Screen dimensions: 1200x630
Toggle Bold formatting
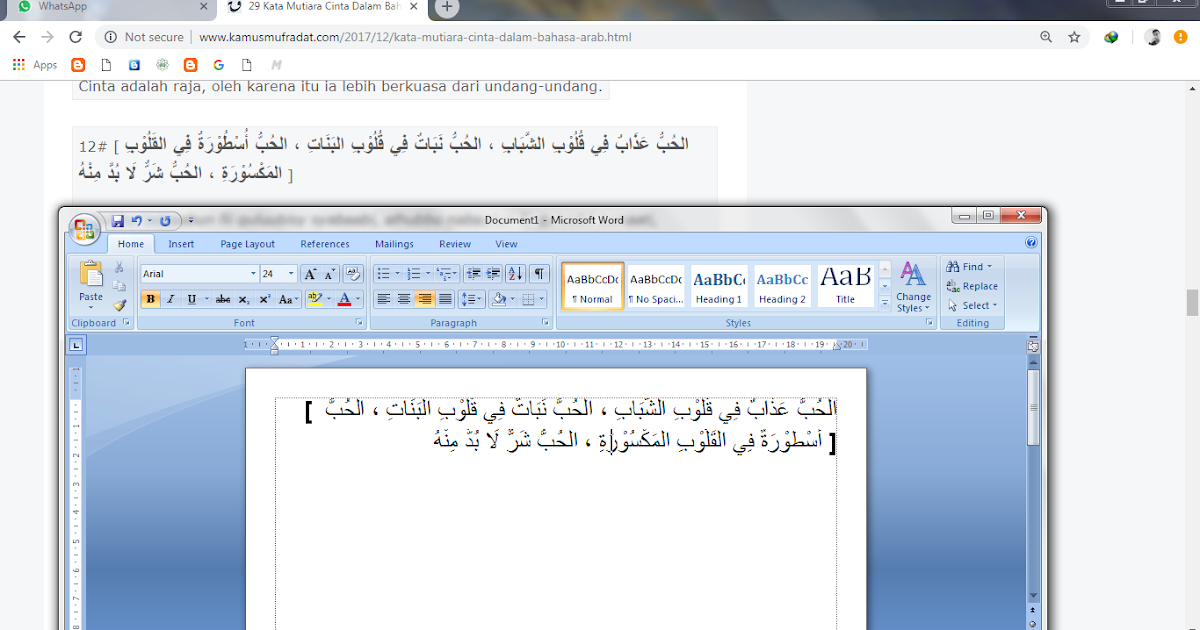coord(149,299)
